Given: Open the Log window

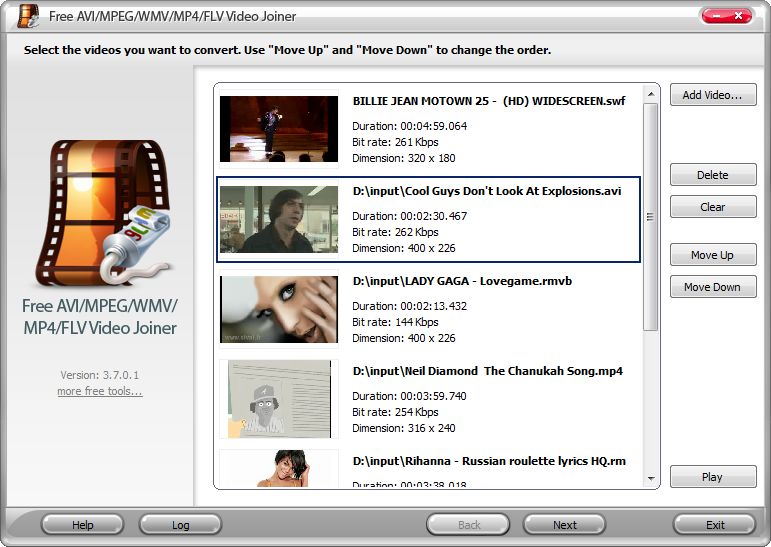Looking at the screenshot, I should pyautogui.click(x=180, y=525).
